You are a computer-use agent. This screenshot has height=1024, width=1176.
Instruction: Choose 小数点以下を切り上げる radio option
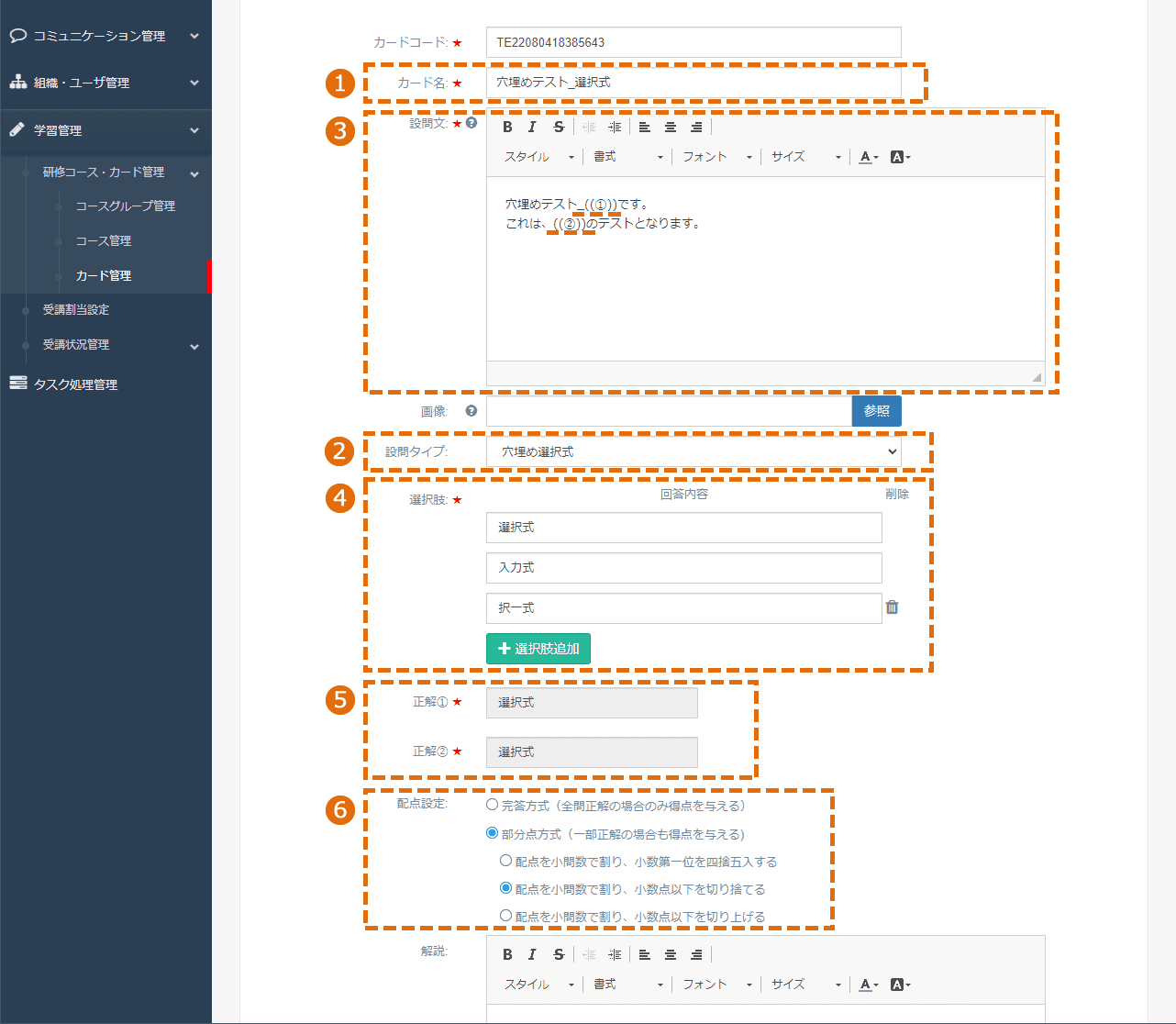[x=505, y=915]
